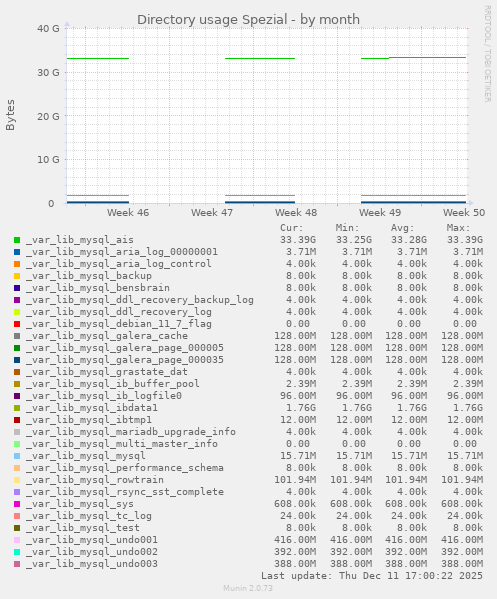Click the Max: column header

point(458,228)
